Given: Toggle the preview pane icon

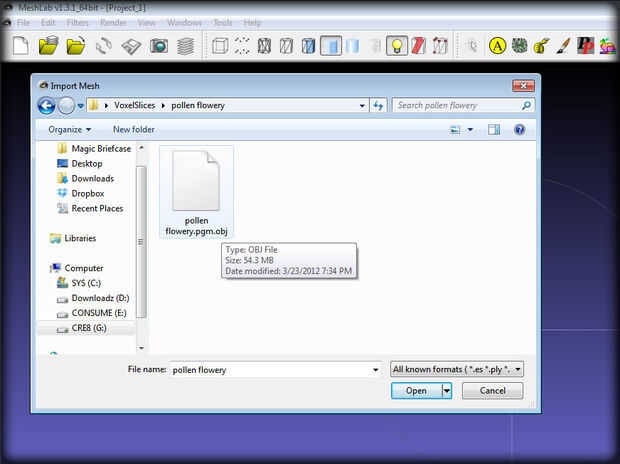Looking at the screenshot, I should click(494, 130).
